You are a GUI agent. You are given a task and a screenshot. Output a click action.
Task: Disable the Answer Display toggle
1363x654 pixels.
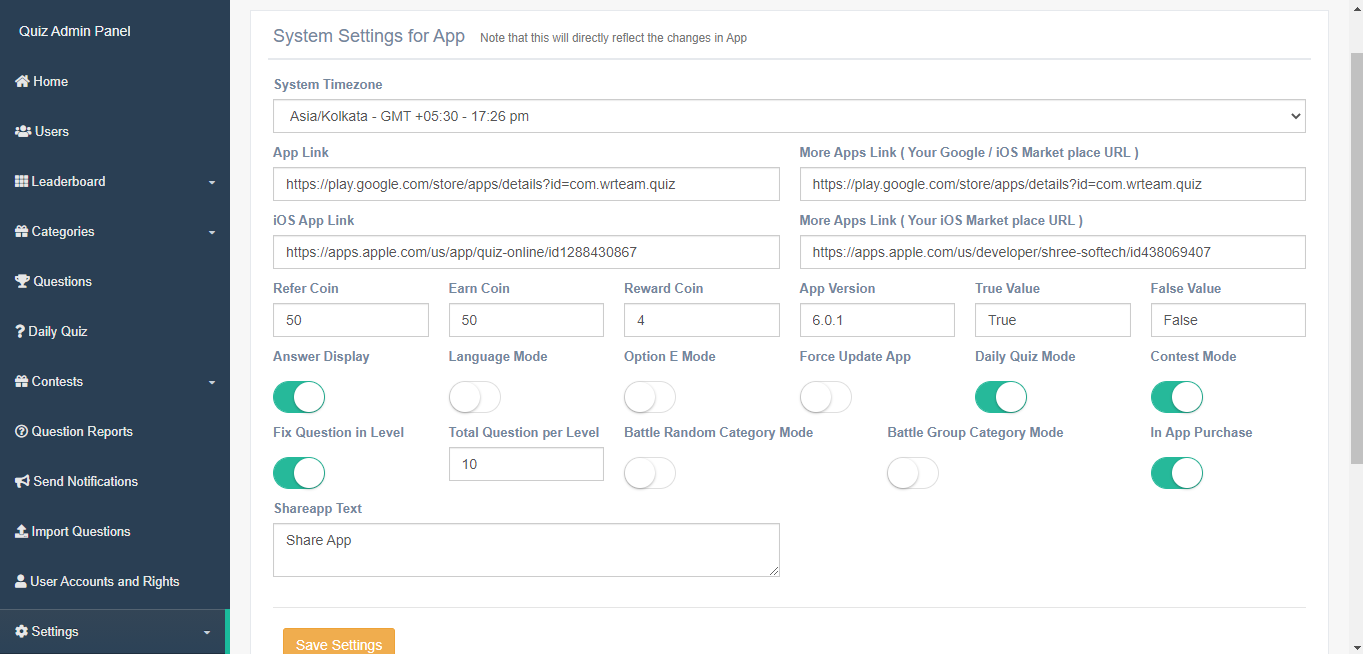[x=299, y=397]
